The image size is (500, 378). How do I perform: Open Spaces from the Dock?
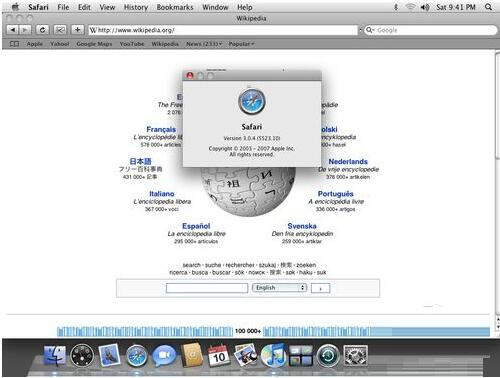coord(300,355)
